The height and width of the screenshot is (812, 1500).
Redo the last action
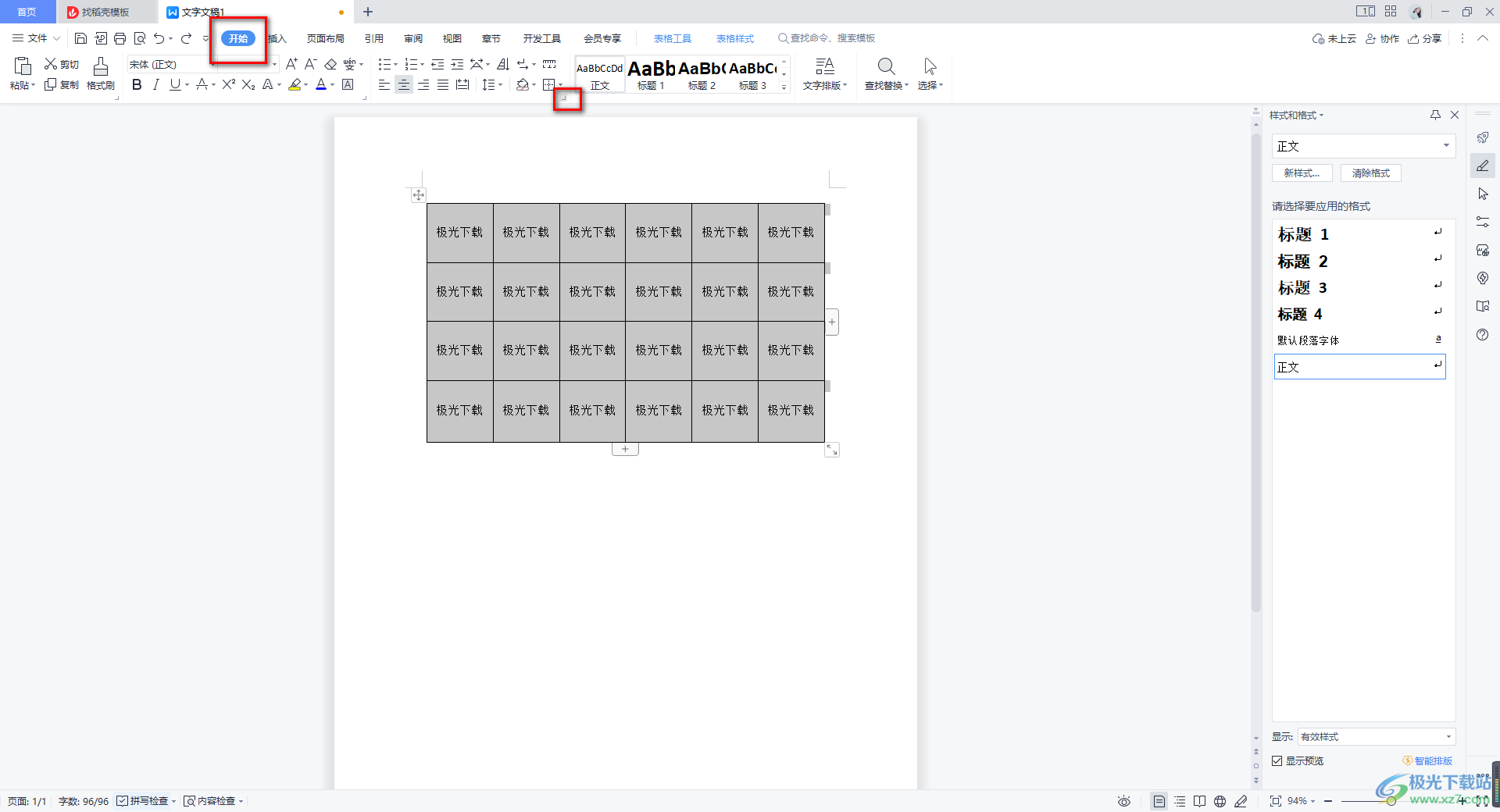coord(186,38)
